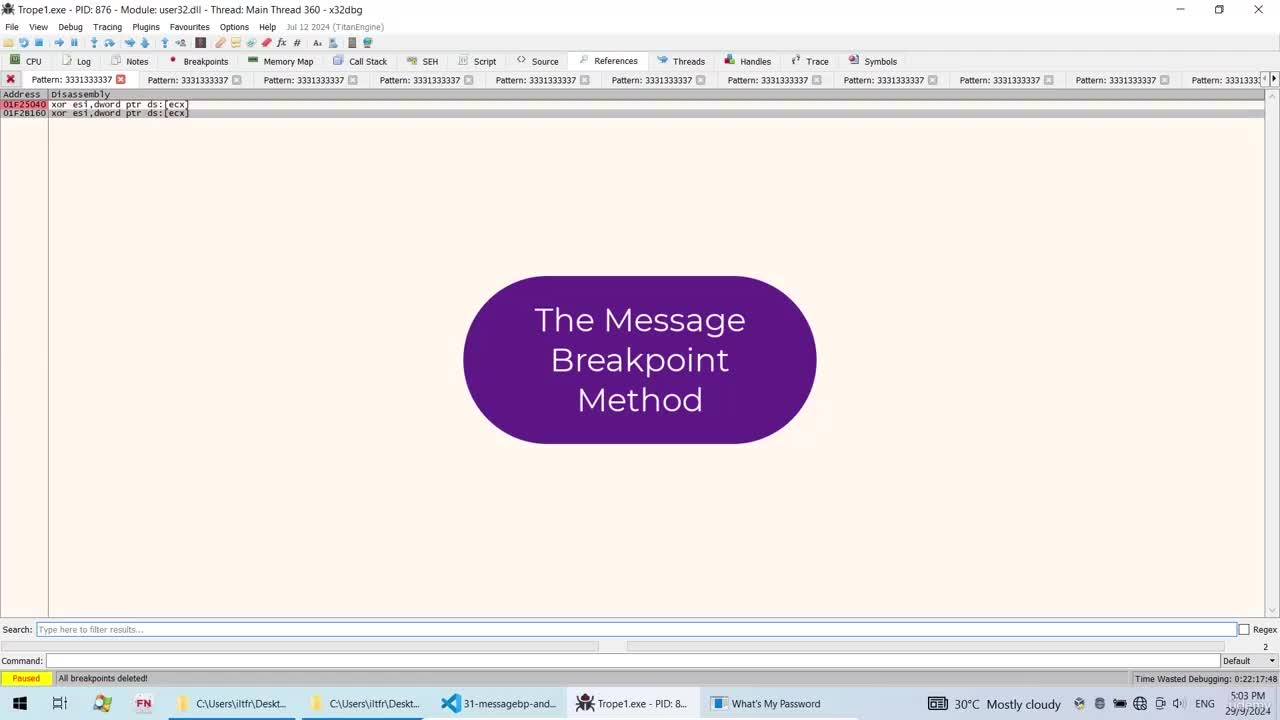Open the Tracing menu

tap(107, 27)
